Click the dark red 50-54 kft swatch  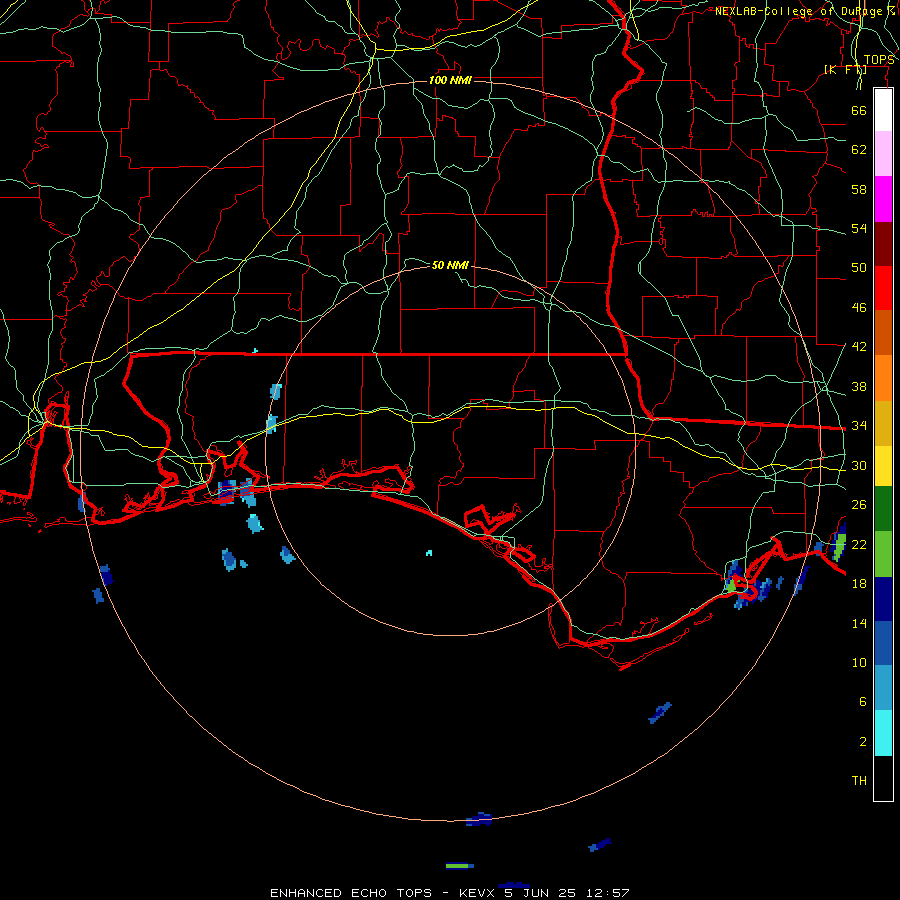point(883,244)
